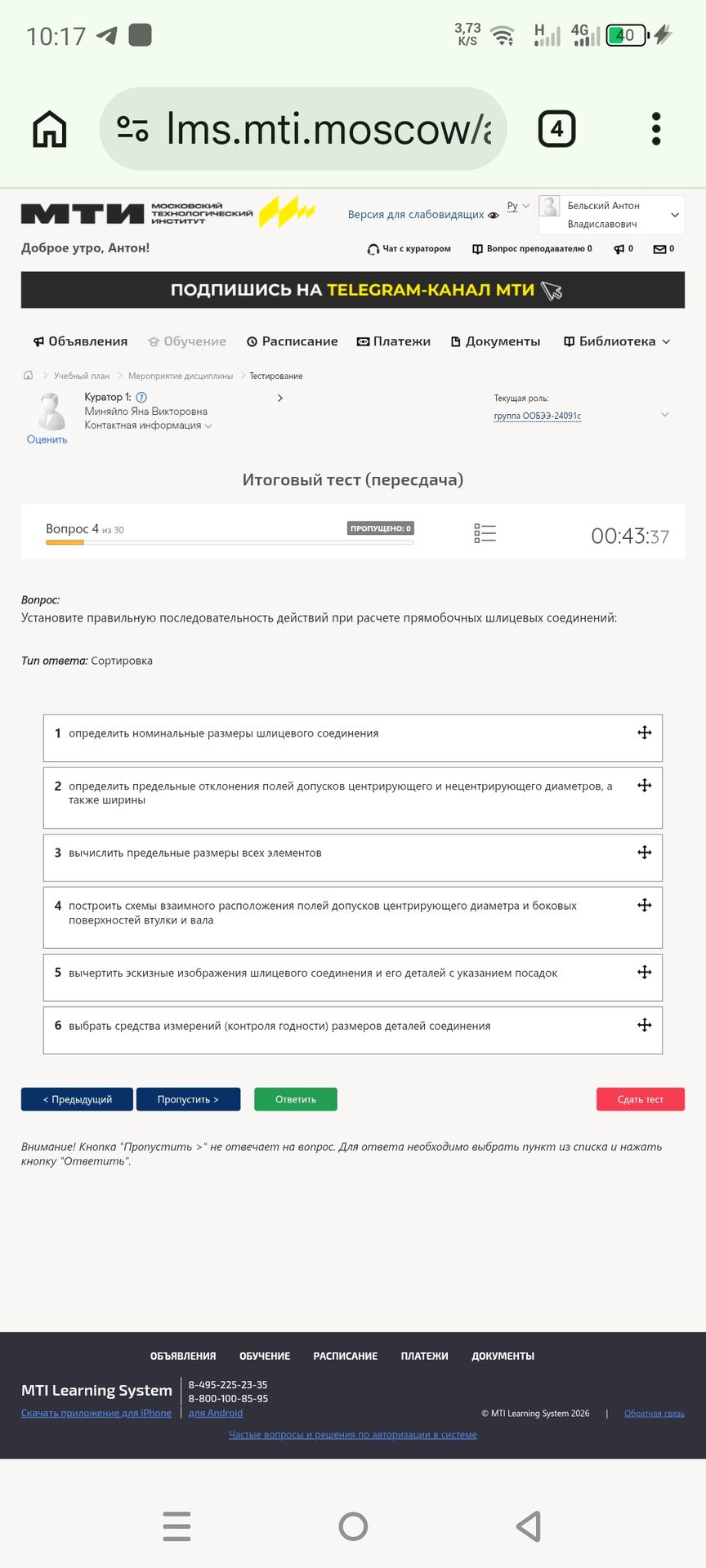This screenshot has width=706, height=1568.
Task: Click the question progress bar
Action: (x=230, y=542)
